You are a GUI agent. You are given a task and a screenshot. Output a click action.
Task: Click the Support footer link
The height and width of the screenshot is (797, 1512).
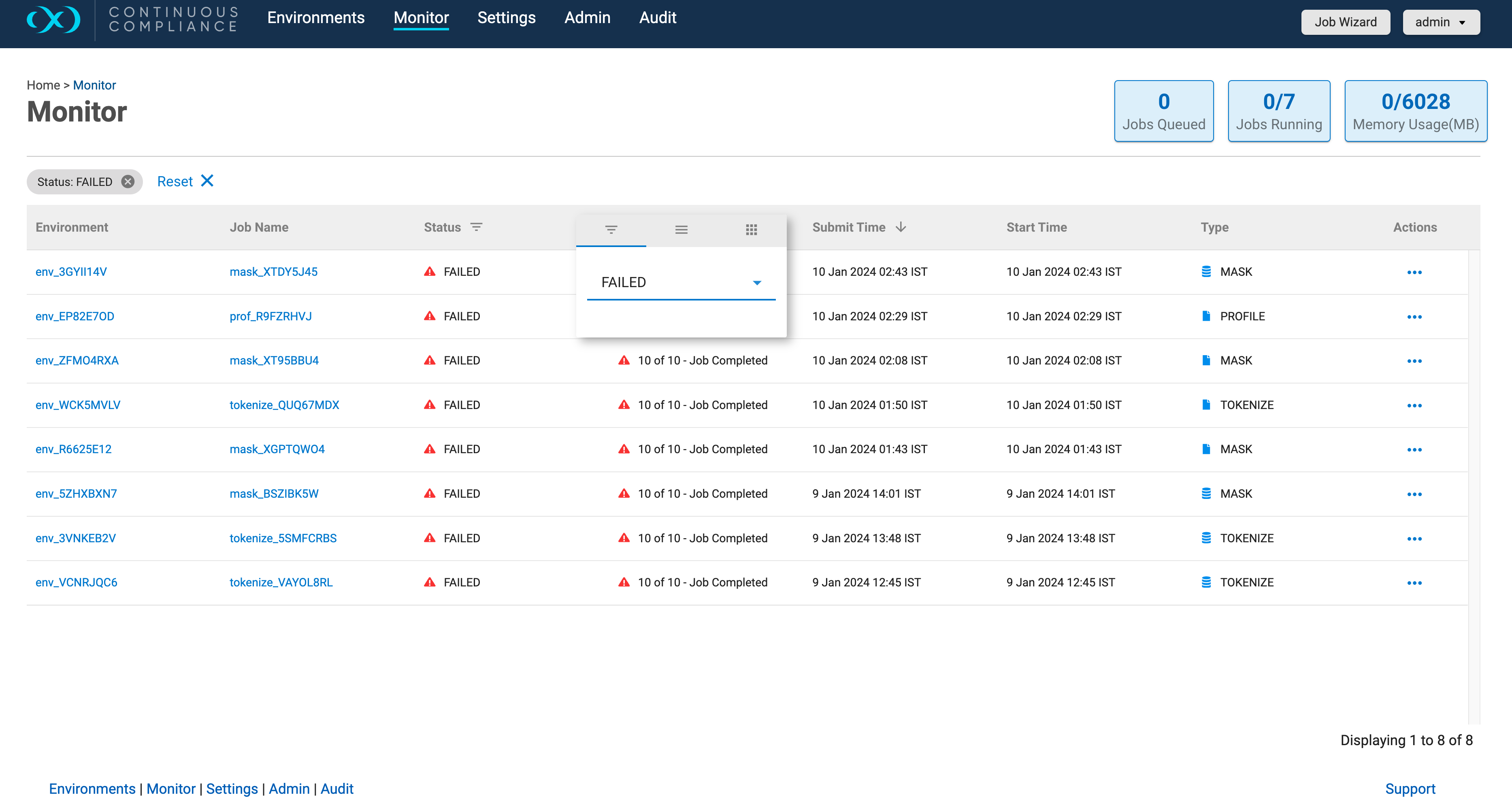coord(1410,789)
